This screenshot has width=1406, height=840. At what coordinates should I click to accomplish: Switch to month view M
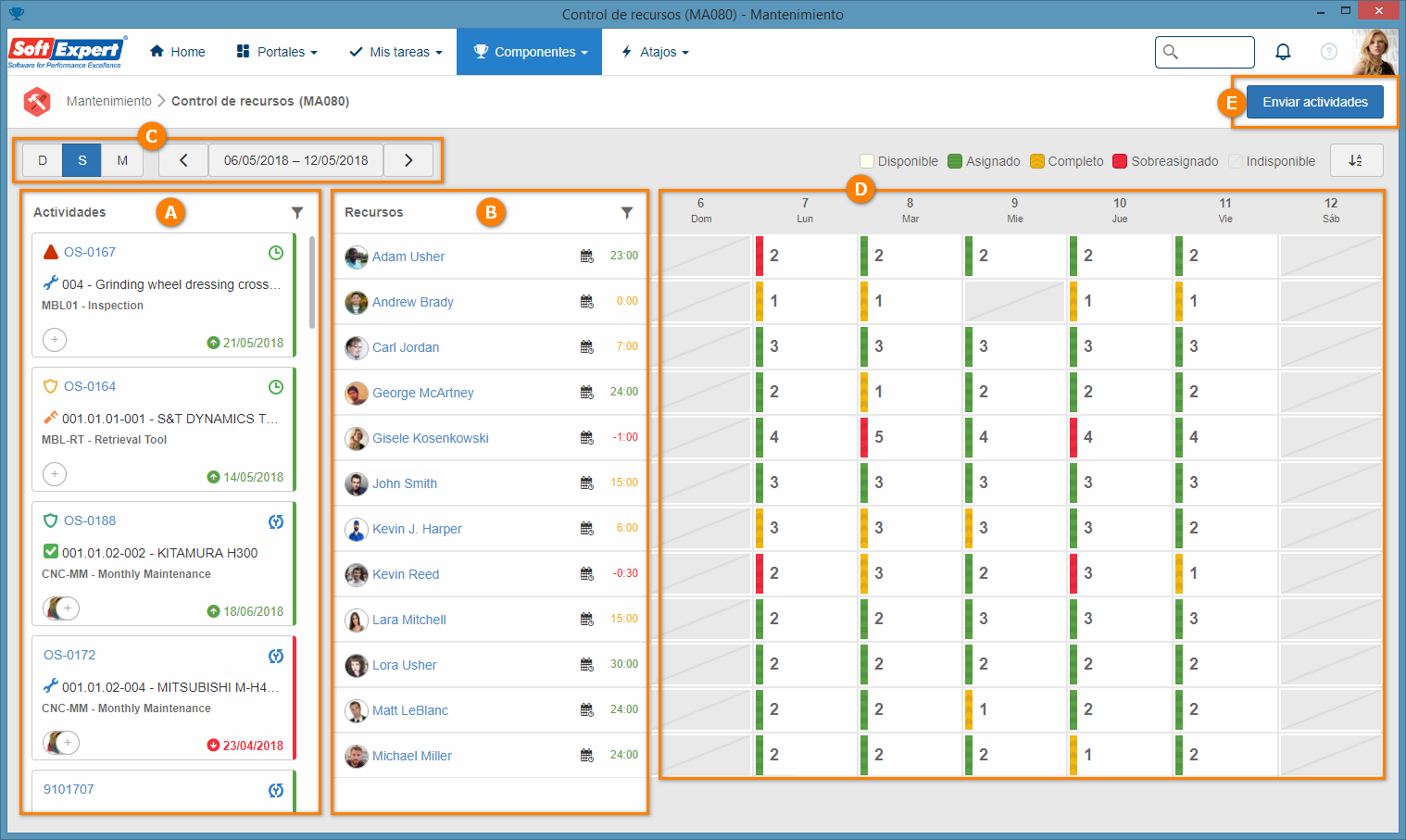click(122, 160)
